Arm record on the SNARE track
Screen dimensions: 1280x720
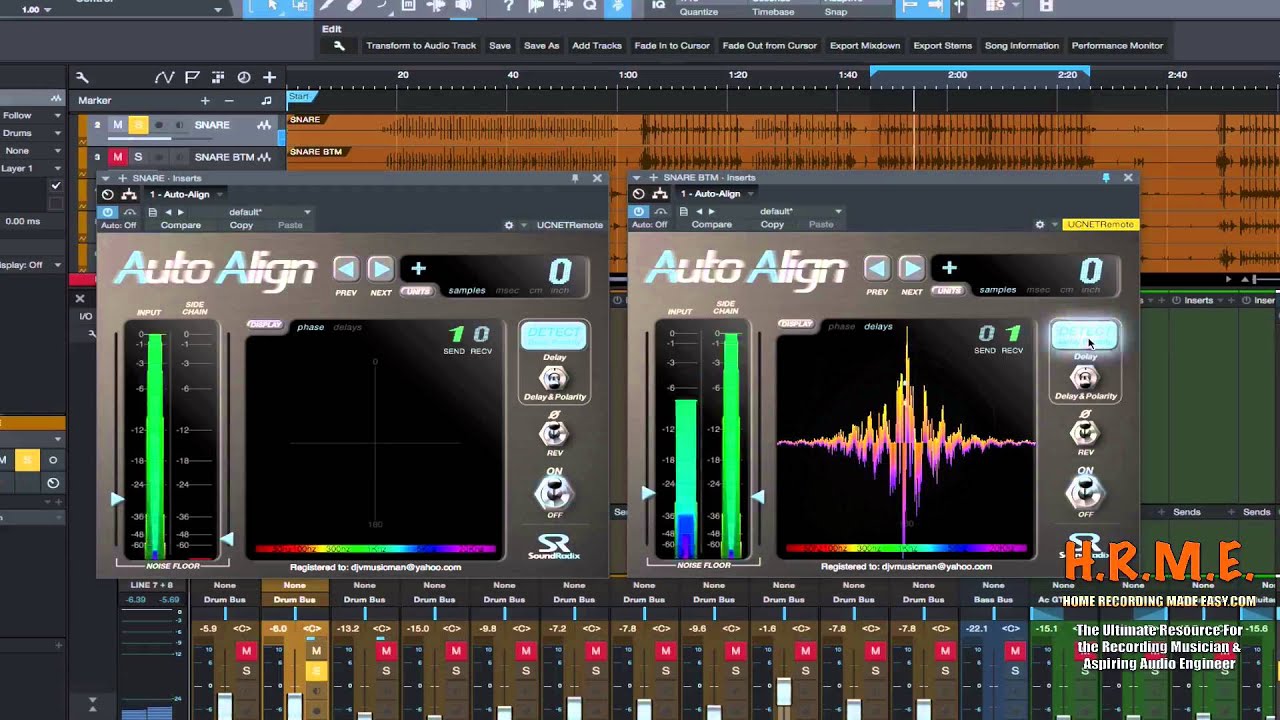point(160,125)
